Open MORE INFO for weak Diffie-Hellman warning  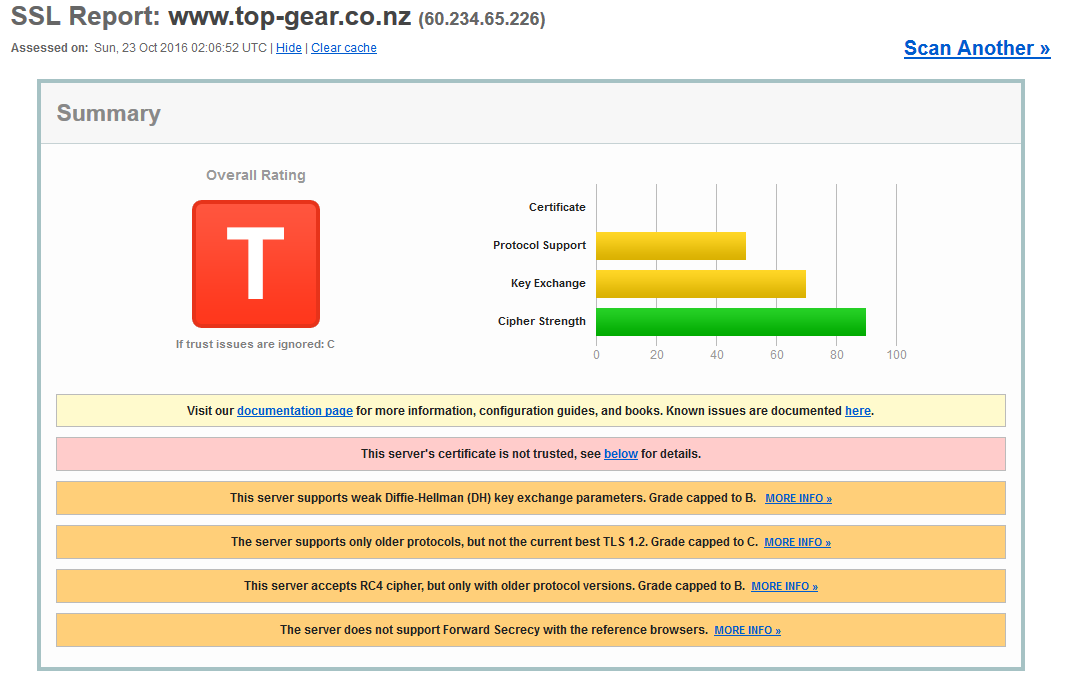click(798, 498)
